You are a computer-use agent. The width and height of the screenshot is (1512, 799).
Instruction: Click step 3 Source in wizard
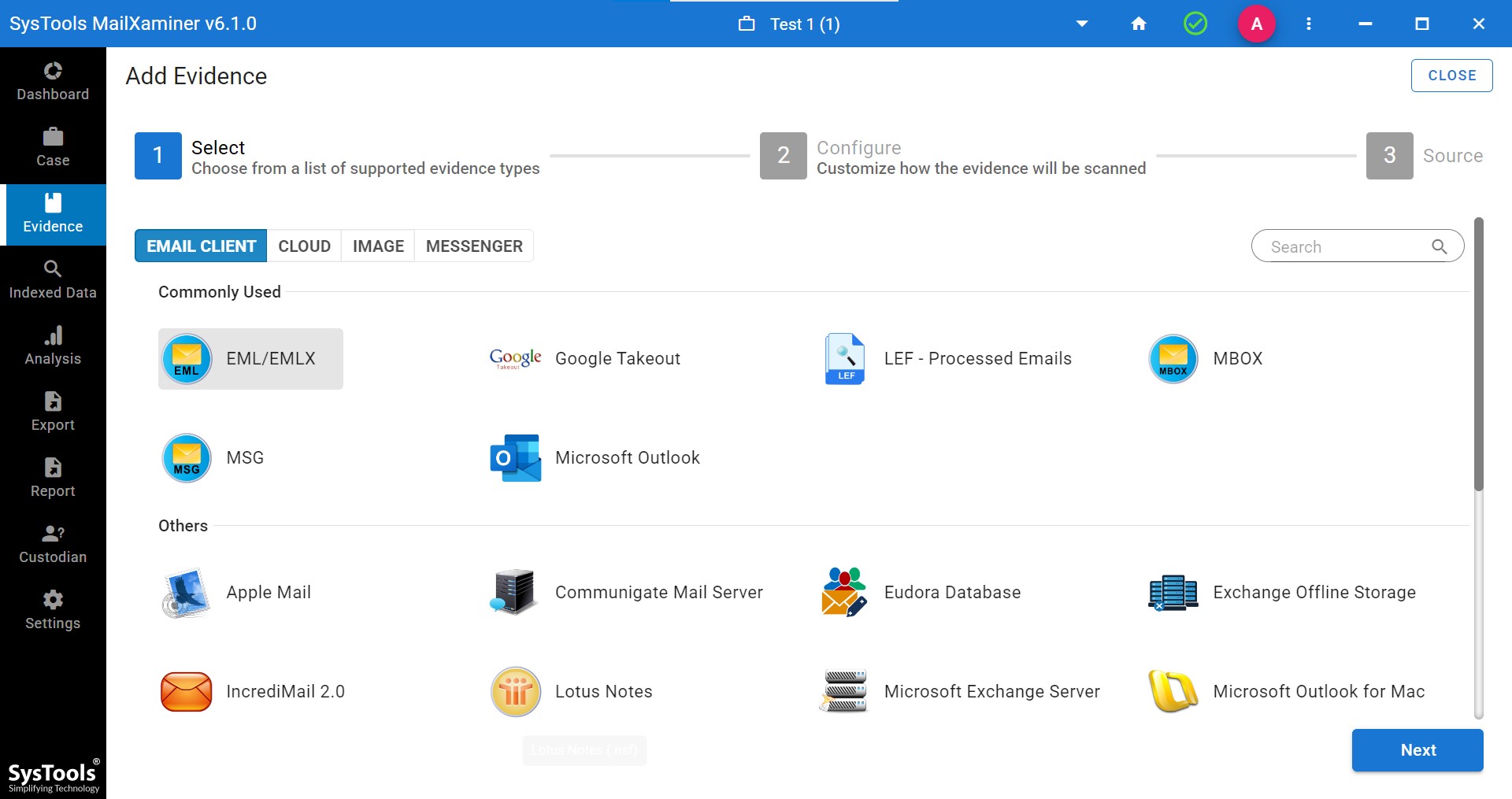[x=1425, y=156]
